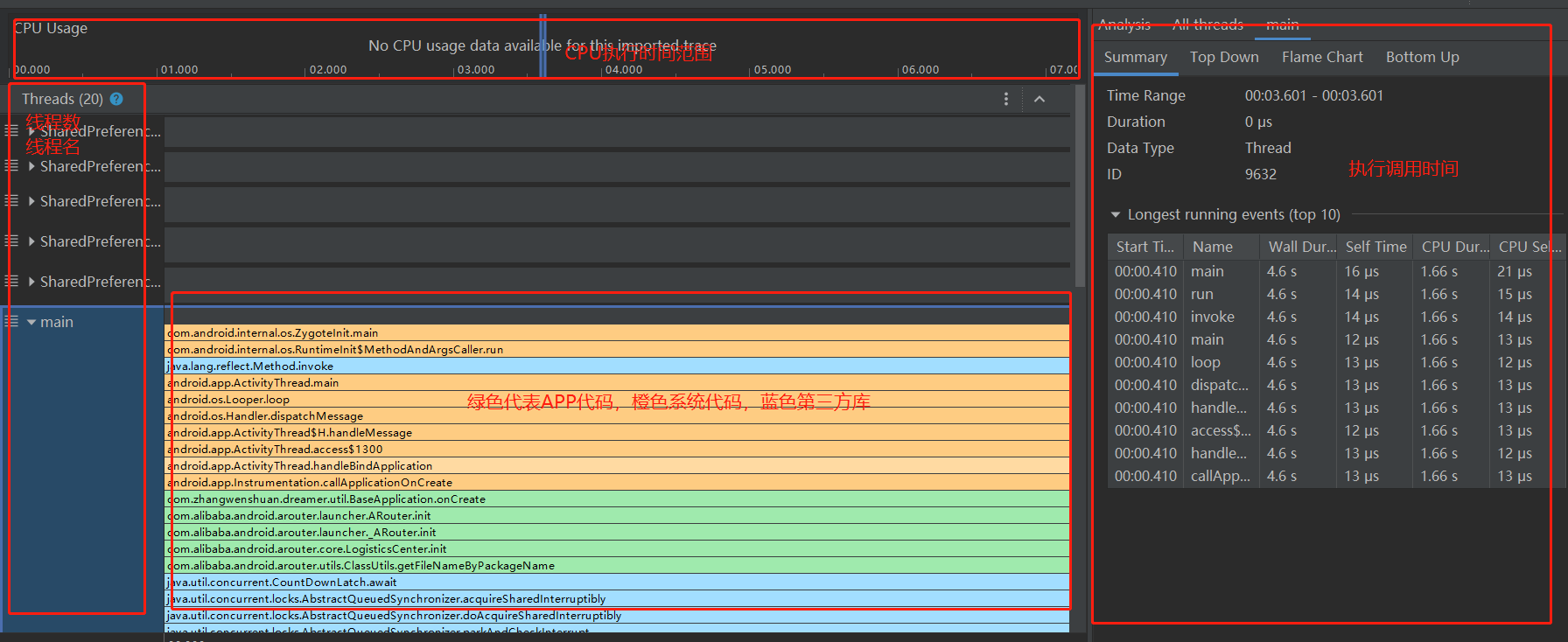
Task: Grab the handle of SharedPreferenc... row above main
Action: [x=11, y=282]
